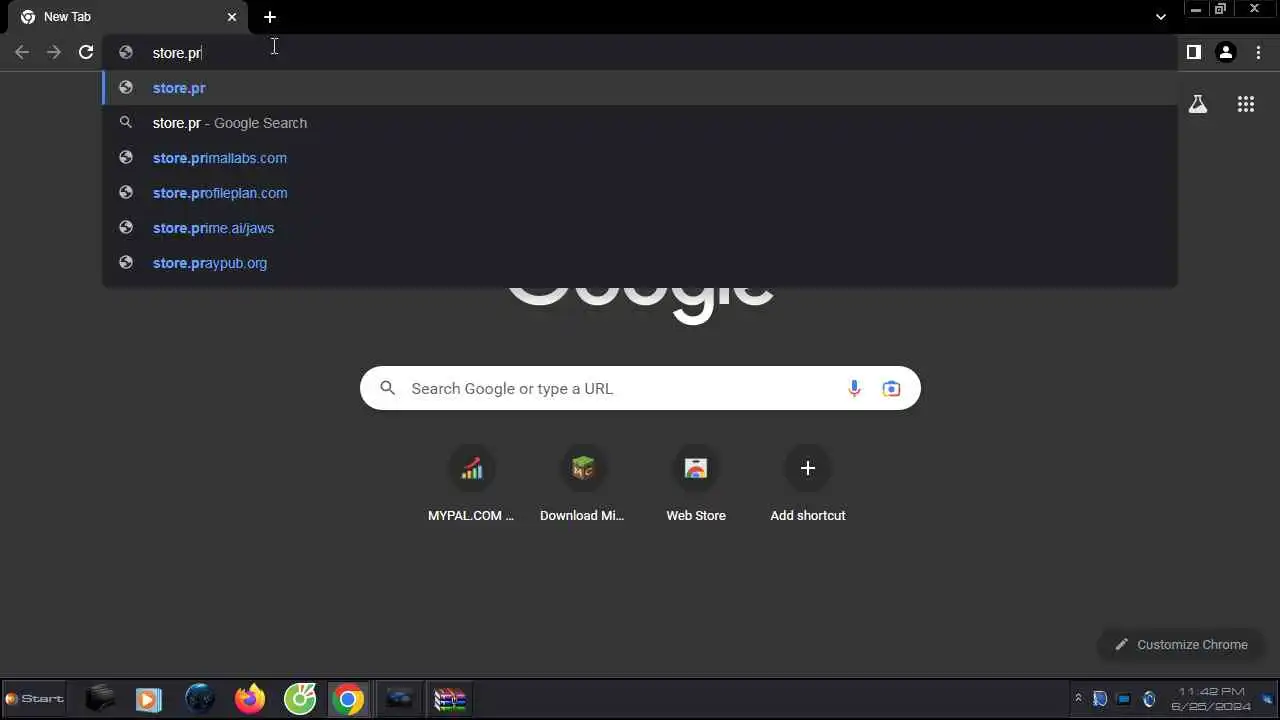
Task: Click inside the address bar text field
Action: click(x=640, y=53)
